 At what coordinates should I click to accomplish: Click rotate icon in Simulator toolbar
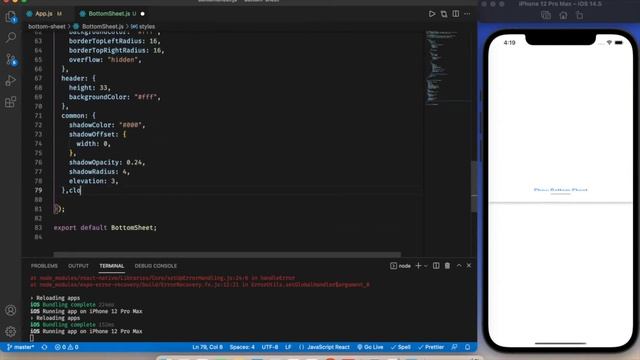(x=580, y=16)
